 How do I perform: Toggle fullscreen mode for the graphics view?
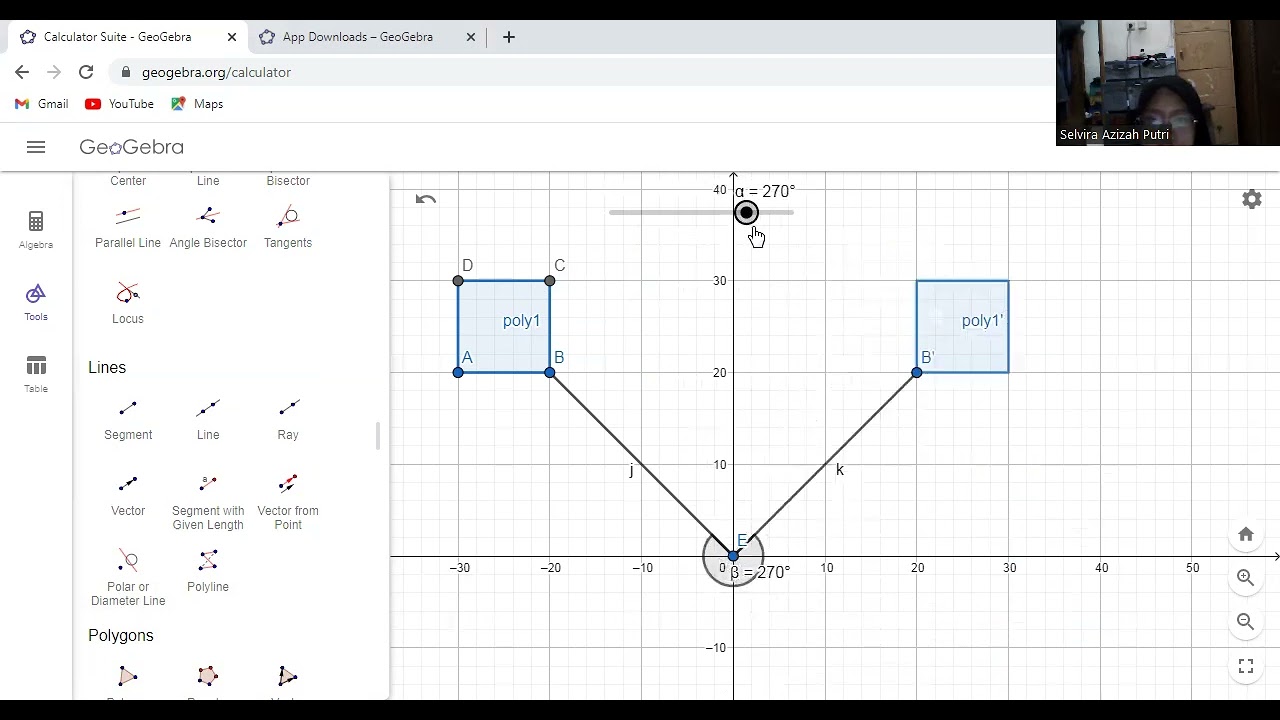point(1245,666)
